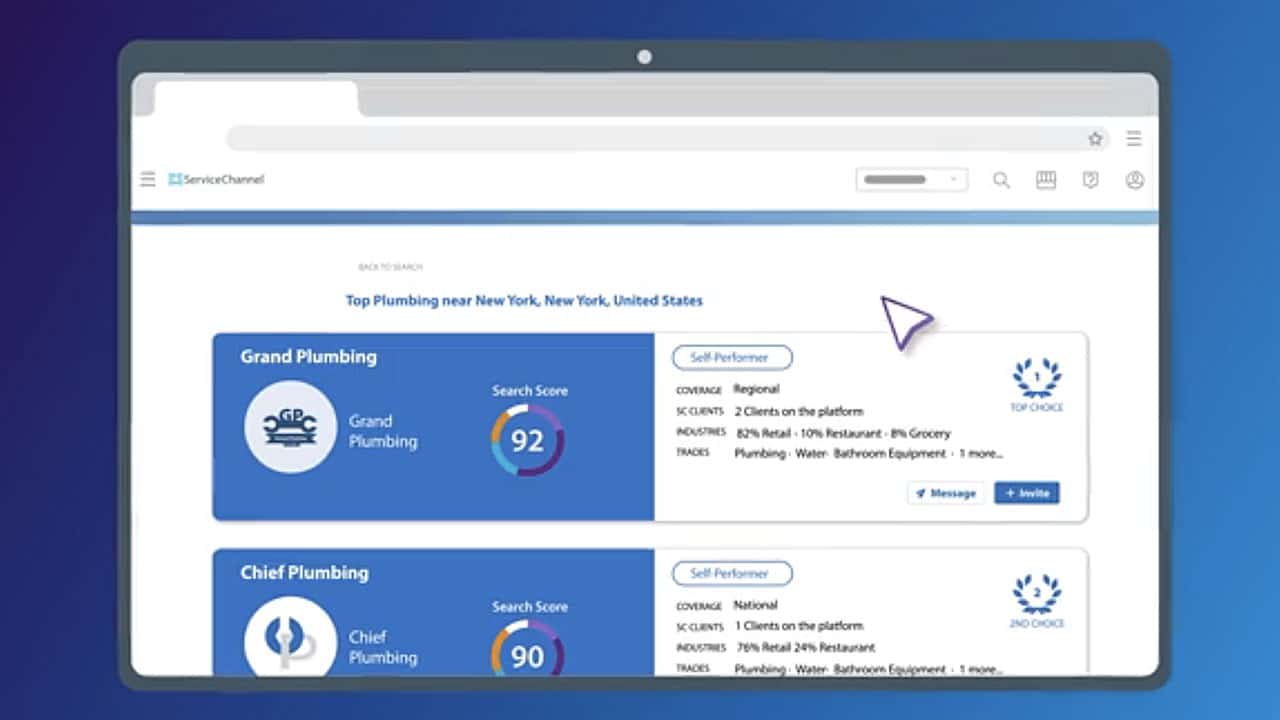
Task: Bookmark page with star icon
Action: 1095,139
